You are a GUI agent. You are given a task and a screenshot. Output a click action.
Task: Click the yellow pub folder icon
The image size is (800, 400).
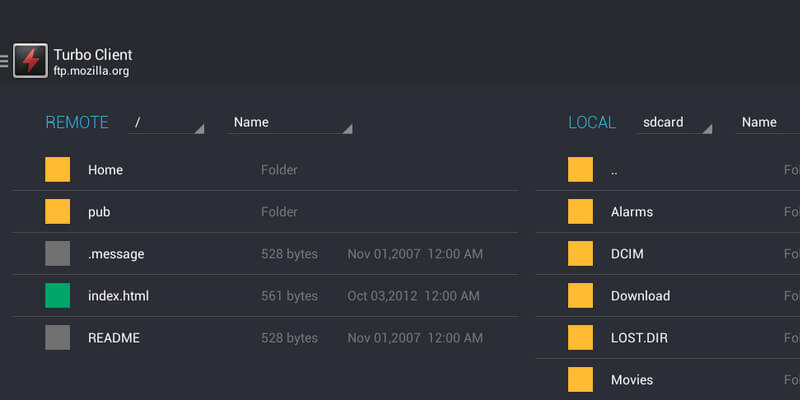coord(57,212)
